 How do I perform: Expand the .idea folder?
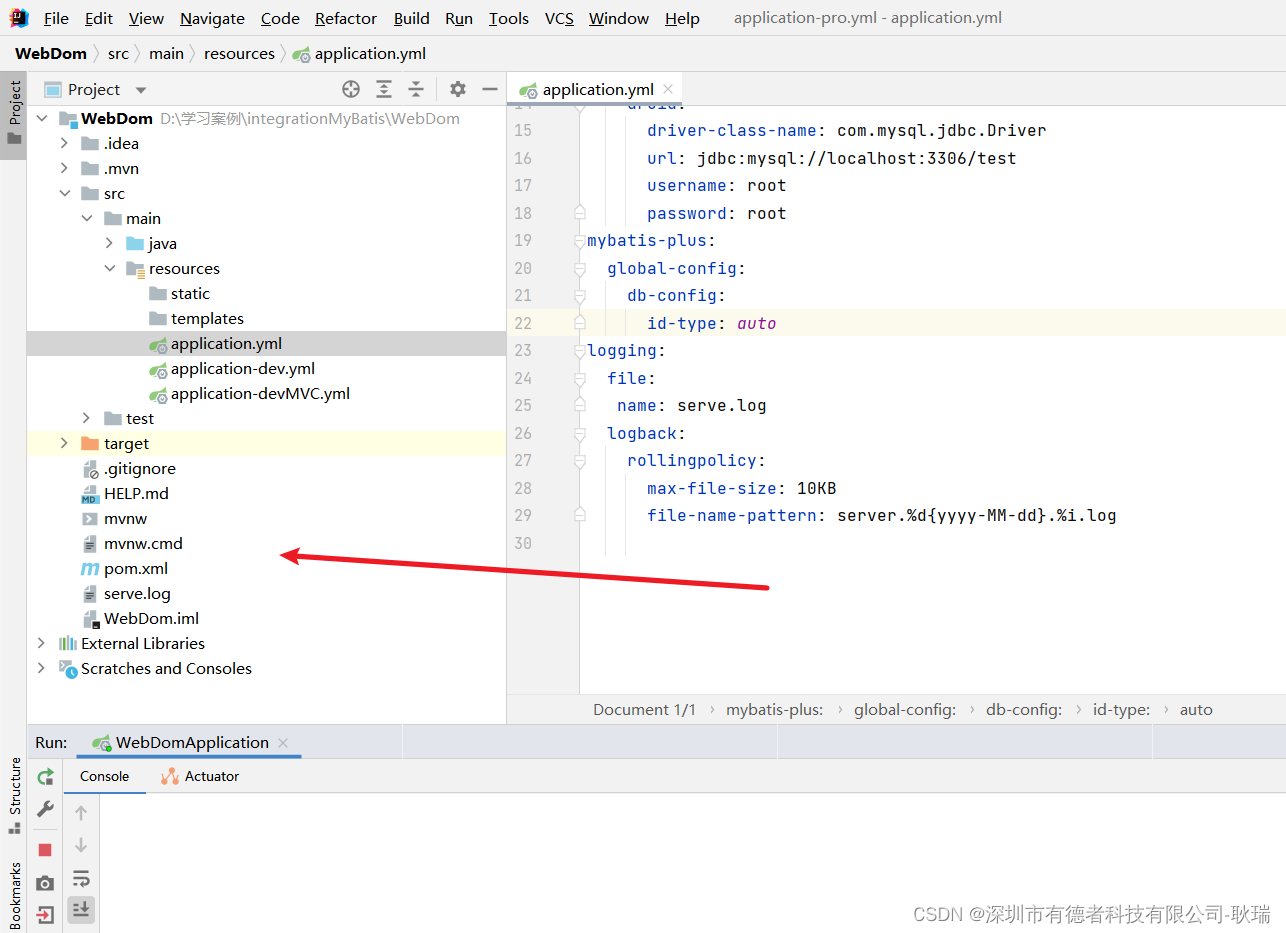[64, 143]
